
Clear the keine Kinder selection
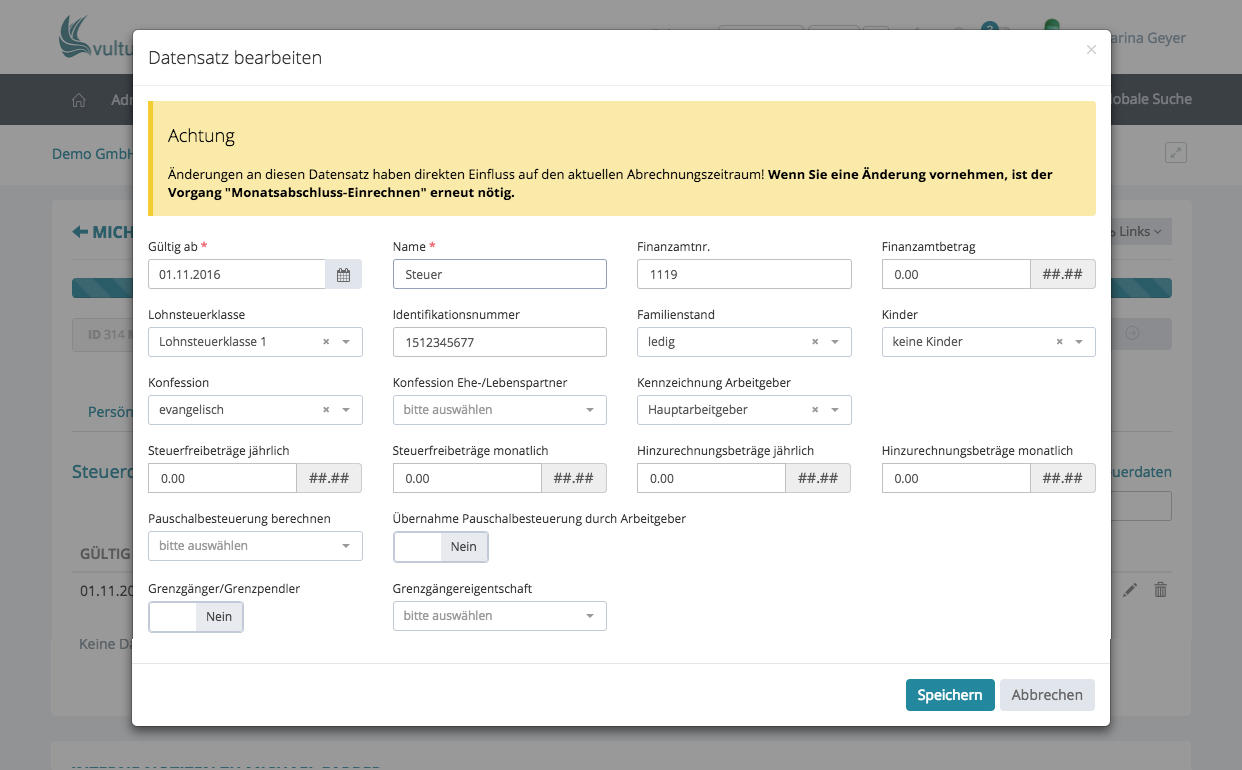tap(1060, 342)
